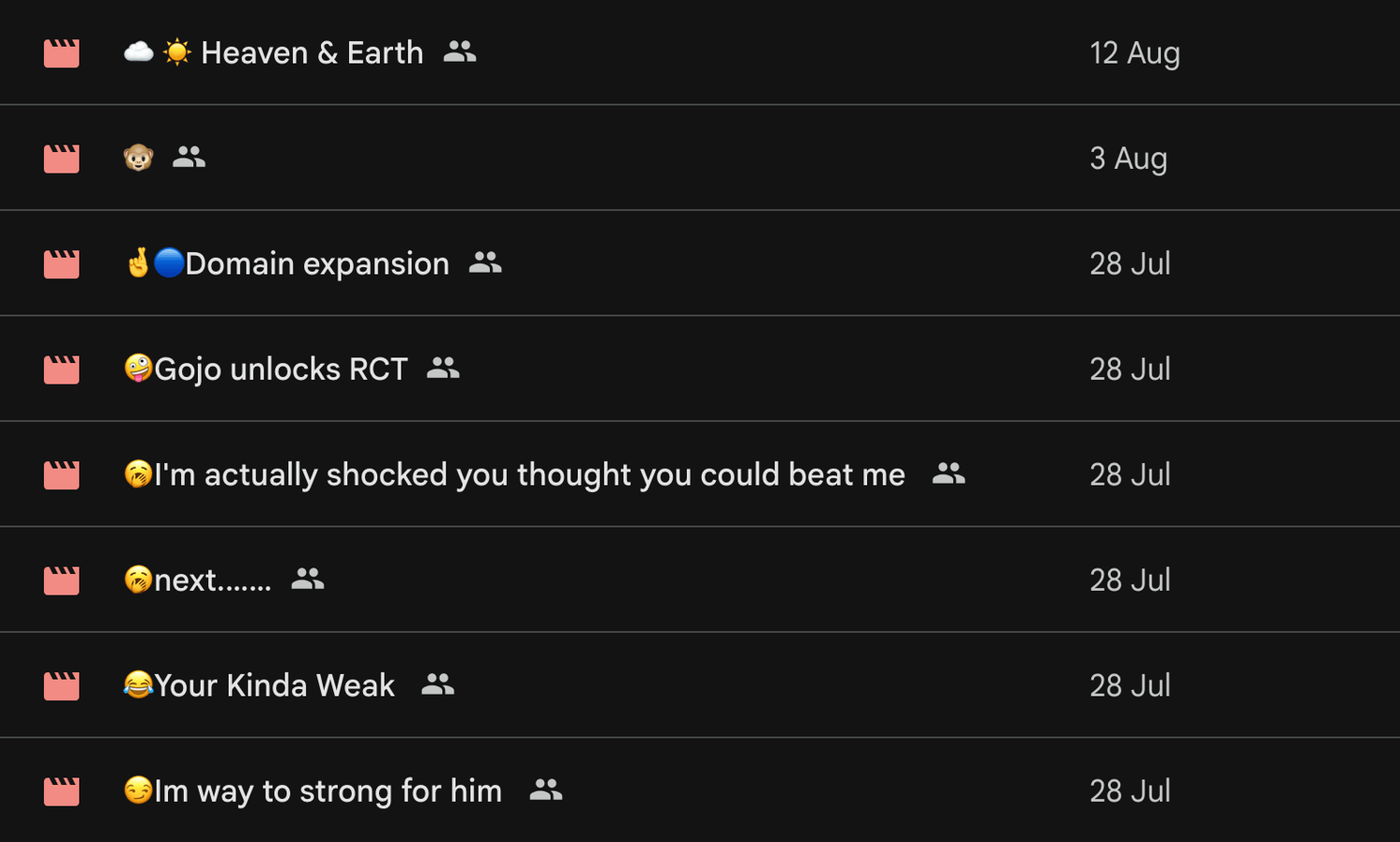This screenshot has width=1400, height=842.
Task: Open I'm actually shocked you thought video
Action: tap(528, 475)
